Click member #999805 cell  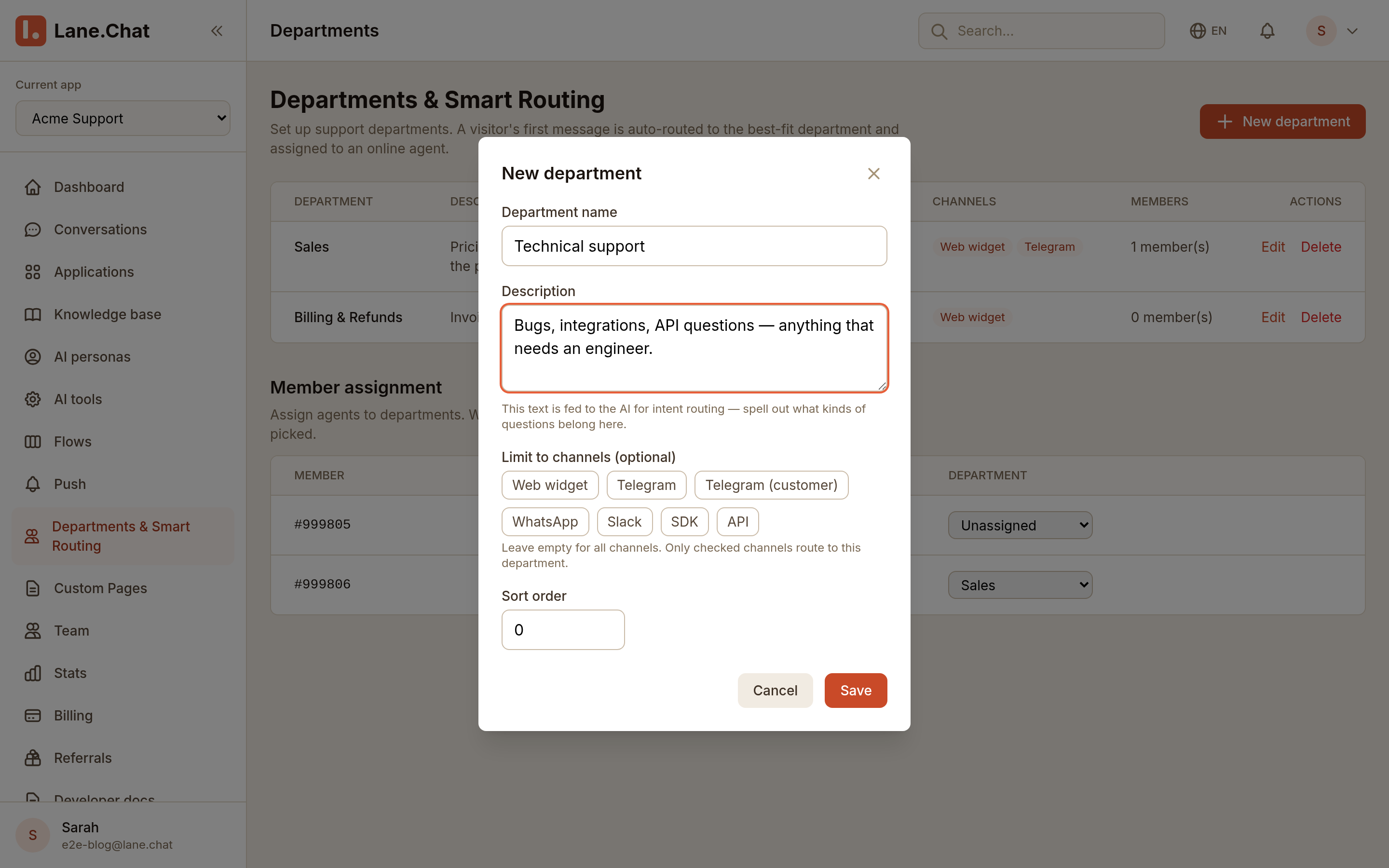[322, 524]
